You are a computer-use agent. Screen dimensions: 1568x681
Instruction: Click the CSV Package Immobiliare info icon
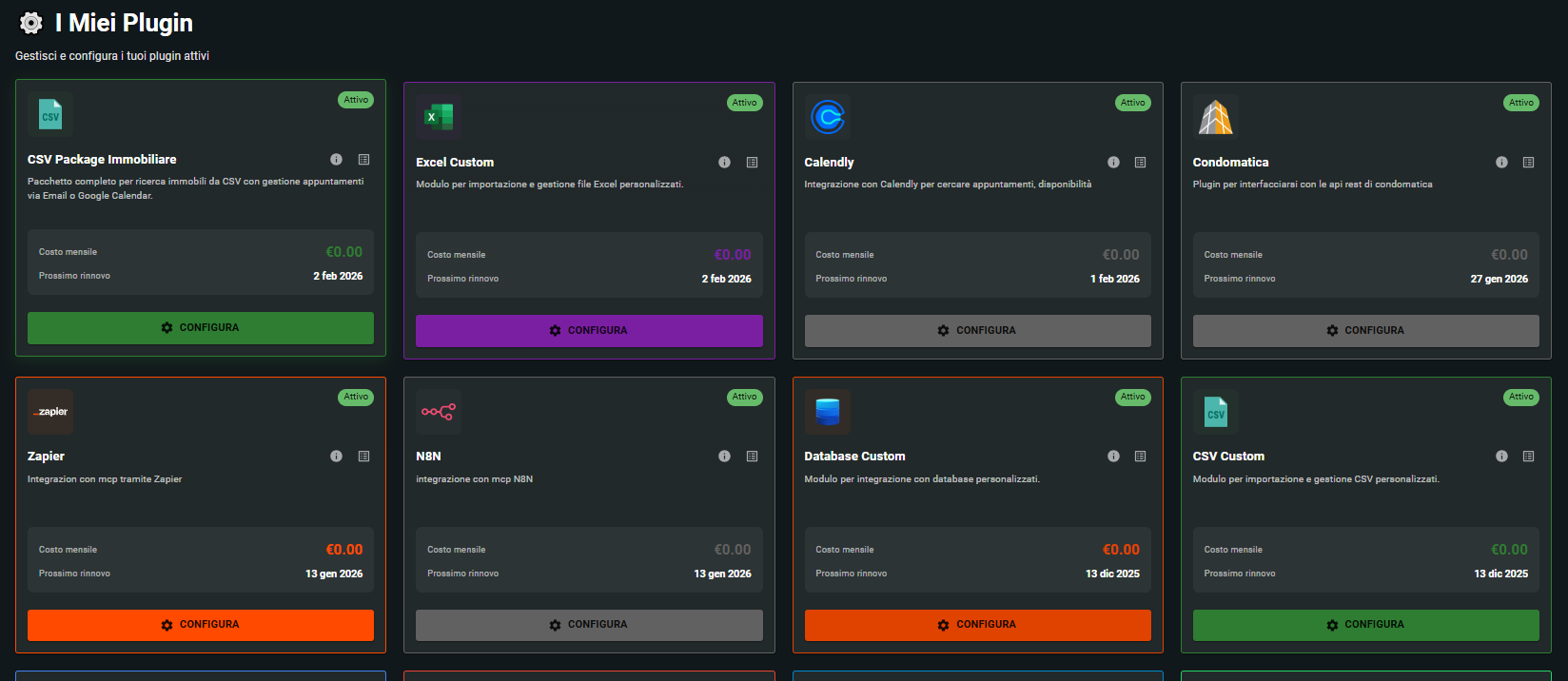pyautogui.click(x=336, y=160)
